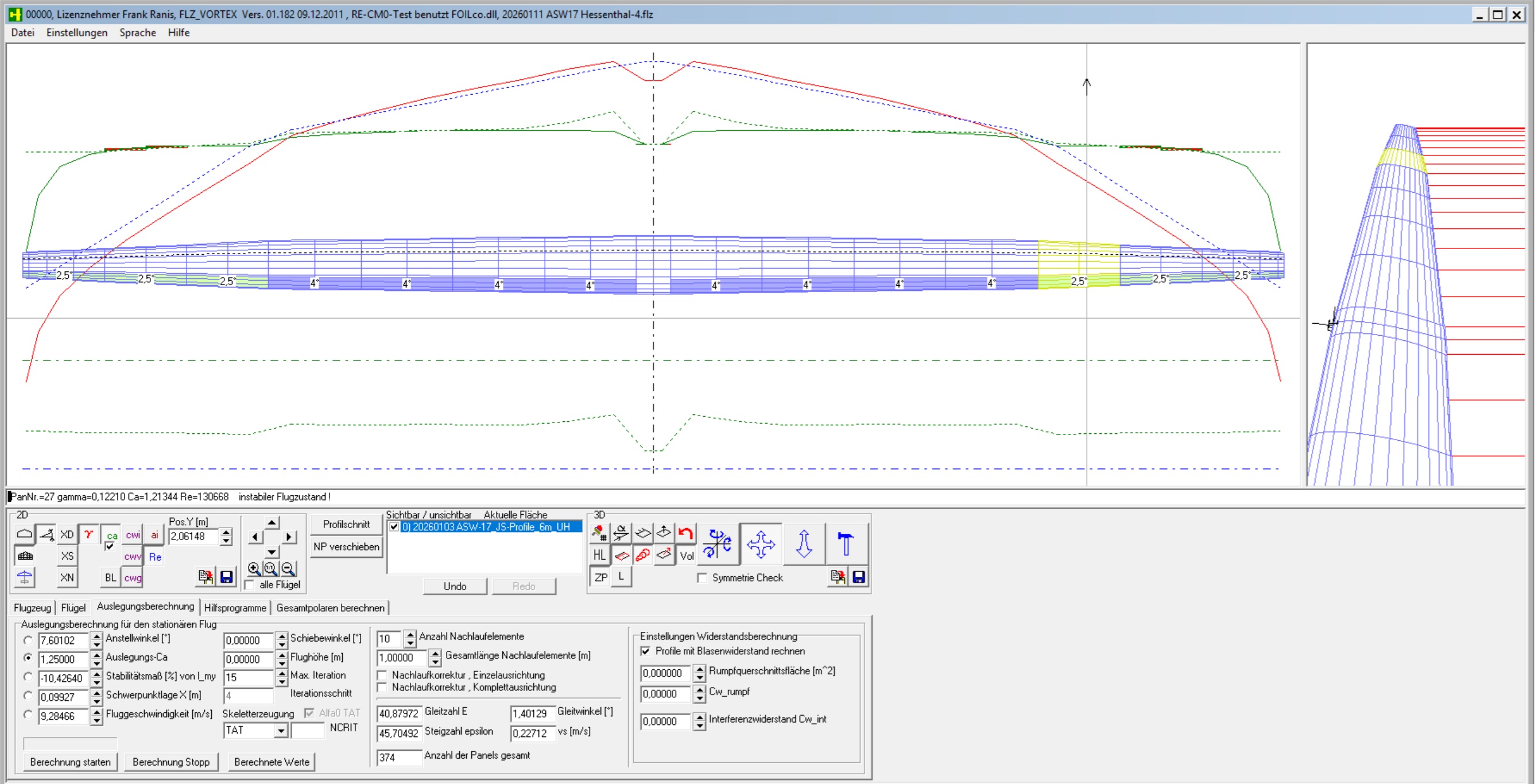Viewport: 1535px width, 784px height.
Task: Decrease Max. Iteration with down stepper
Action: pos(282,682)
